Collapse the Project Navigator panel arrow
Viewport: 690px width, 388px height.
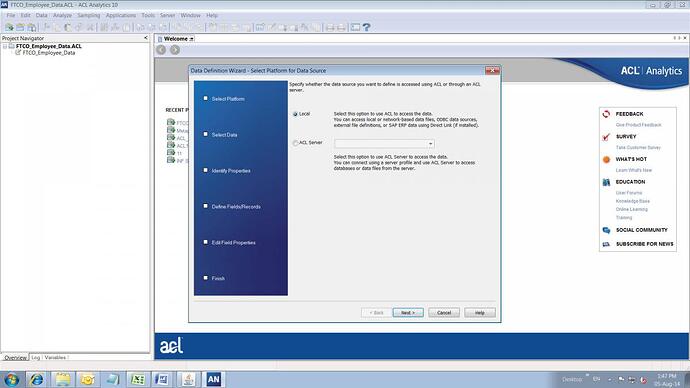(x=146, y=38)
